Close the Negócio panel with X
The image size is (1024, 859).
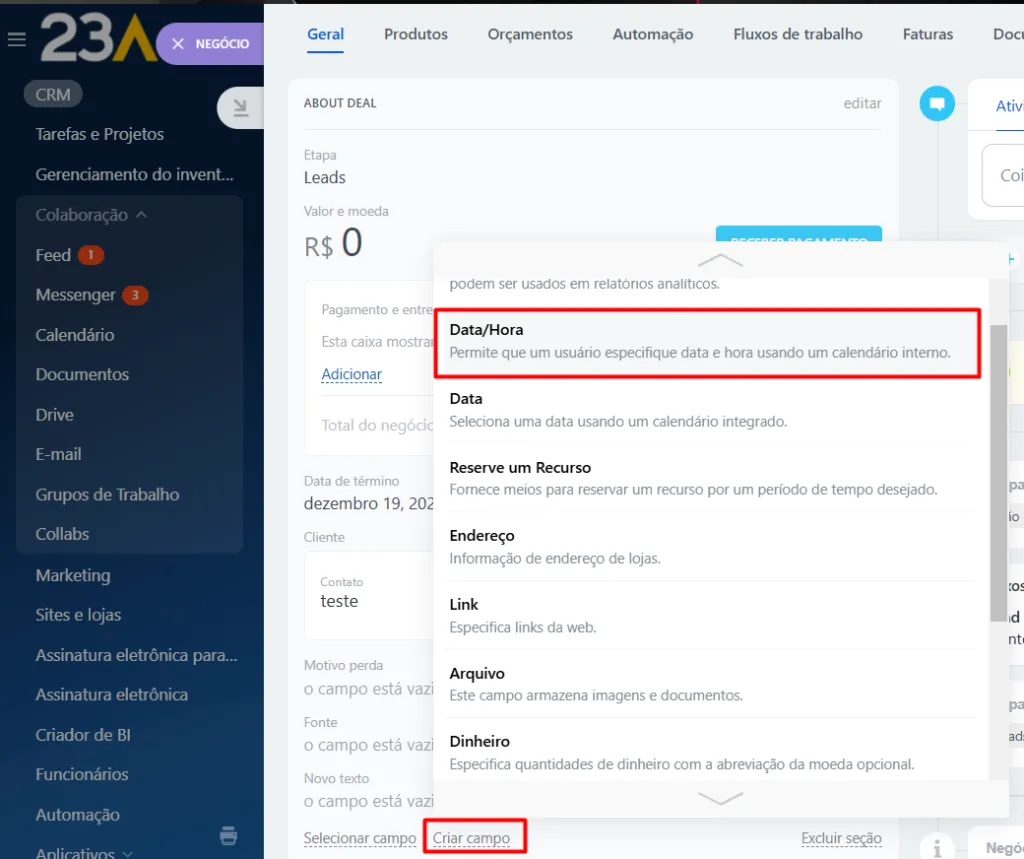coord(178,44)
